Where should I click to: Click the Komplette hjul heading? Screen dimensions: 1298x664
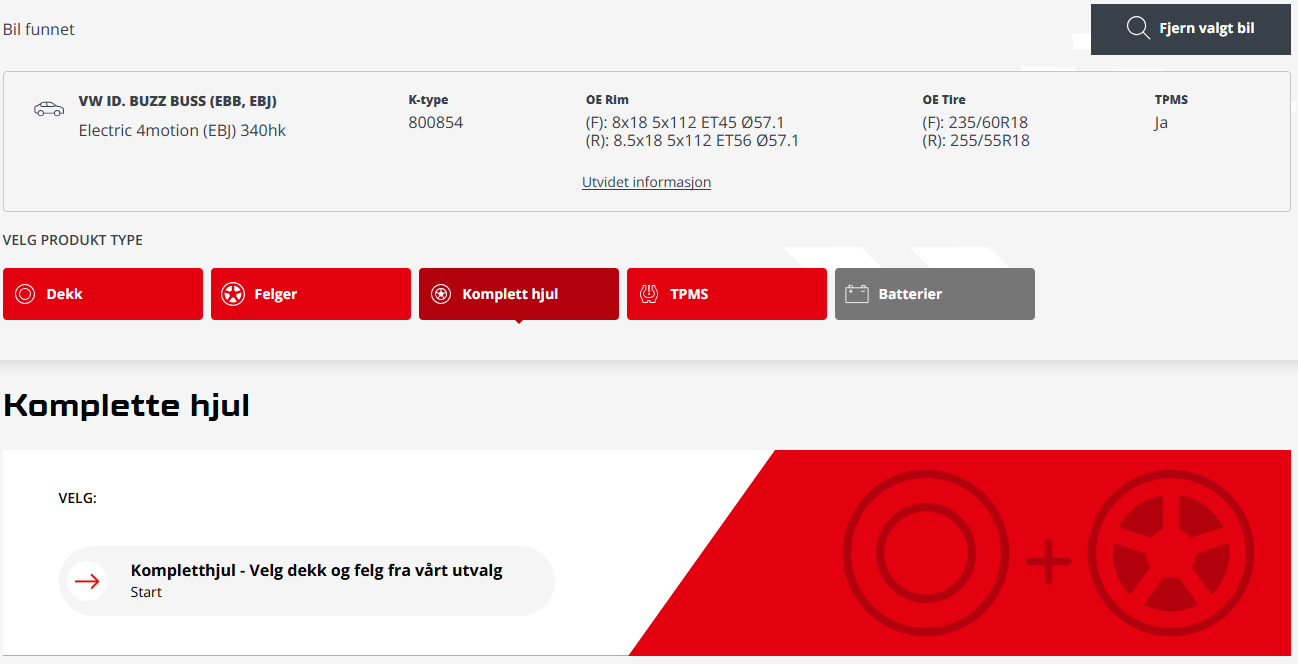click(127, 405)
